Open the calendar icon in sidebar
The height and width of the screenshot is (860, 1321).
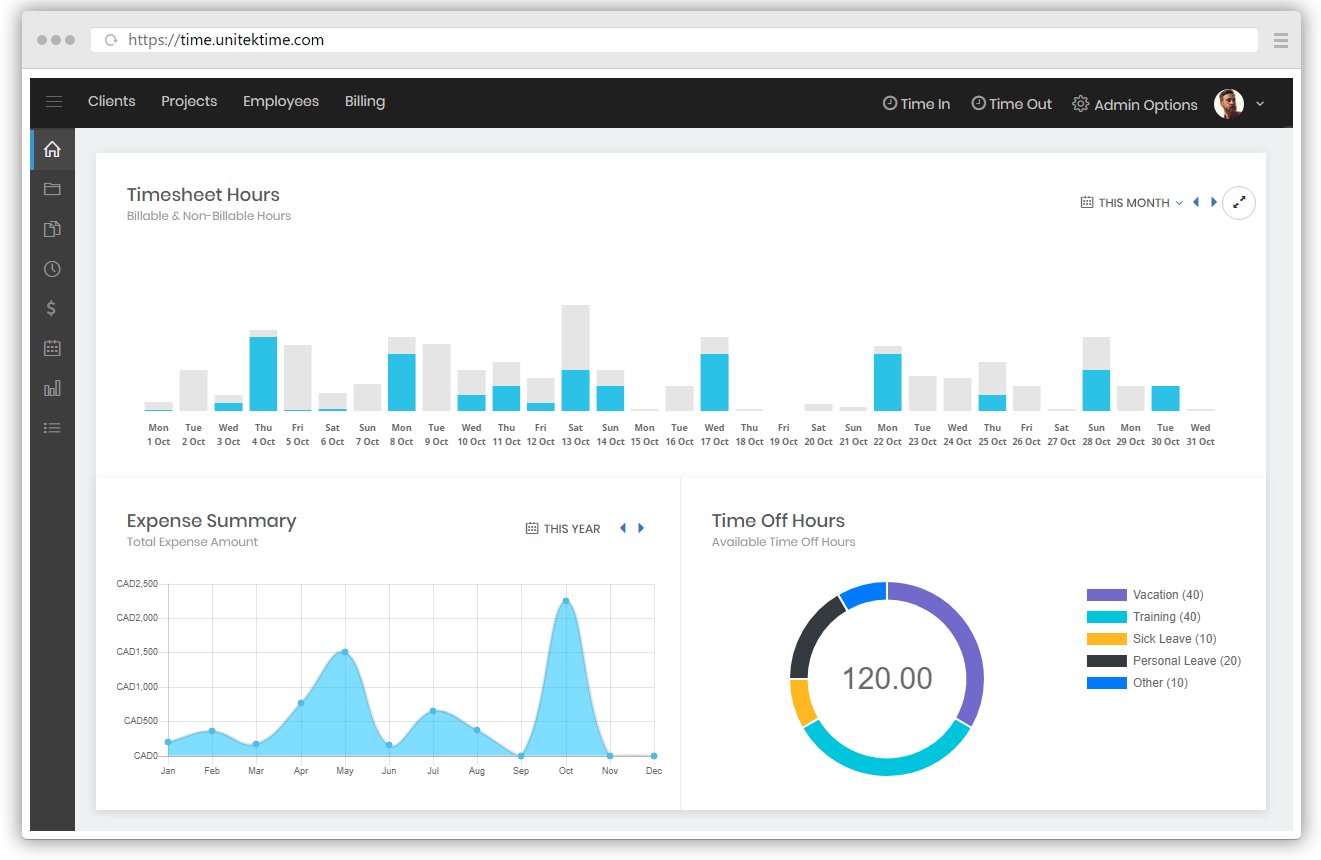[x=52, y=348]
